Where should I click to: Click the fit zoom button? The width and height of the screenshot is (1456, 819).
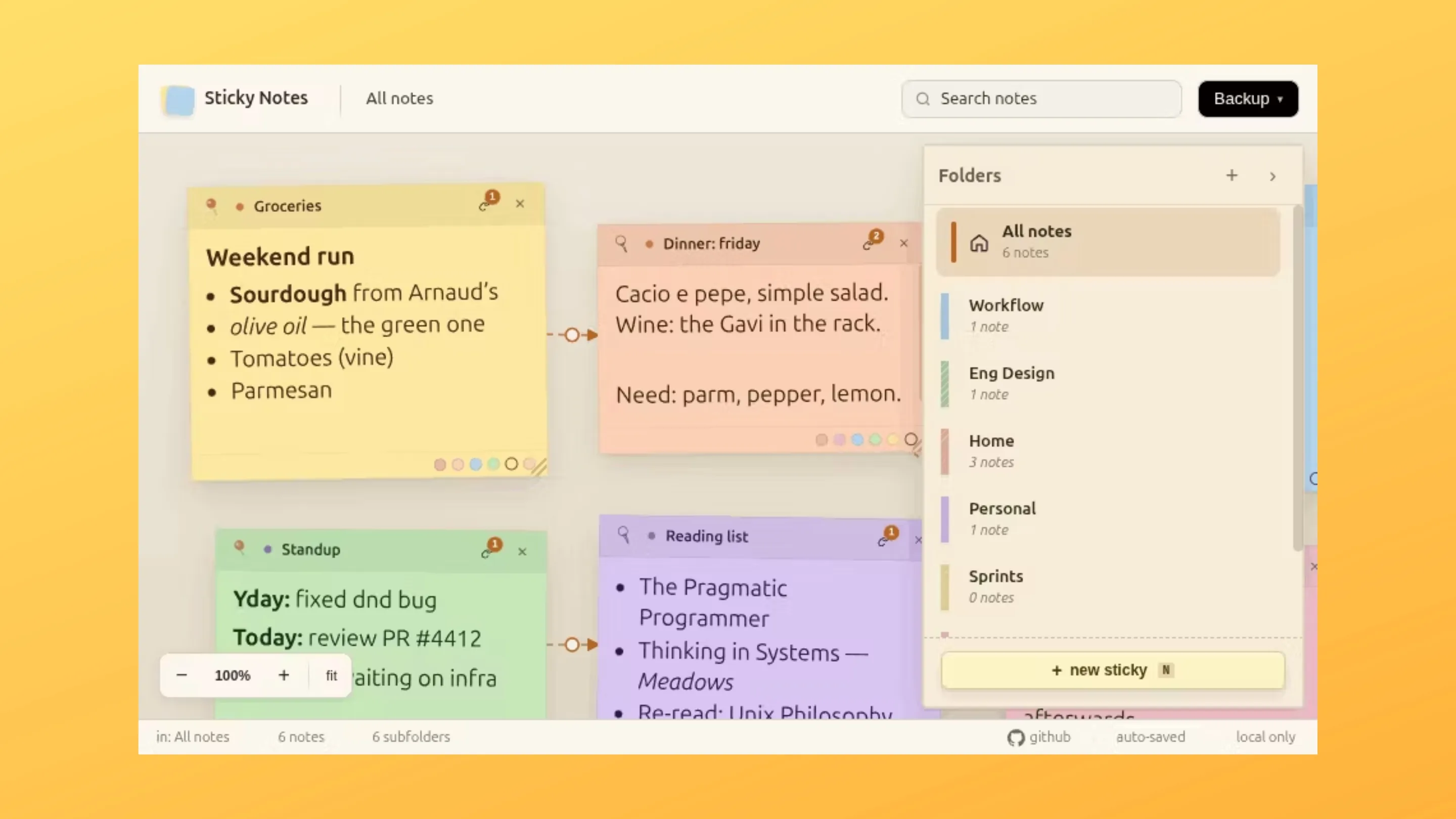click(x=331, y=675)
